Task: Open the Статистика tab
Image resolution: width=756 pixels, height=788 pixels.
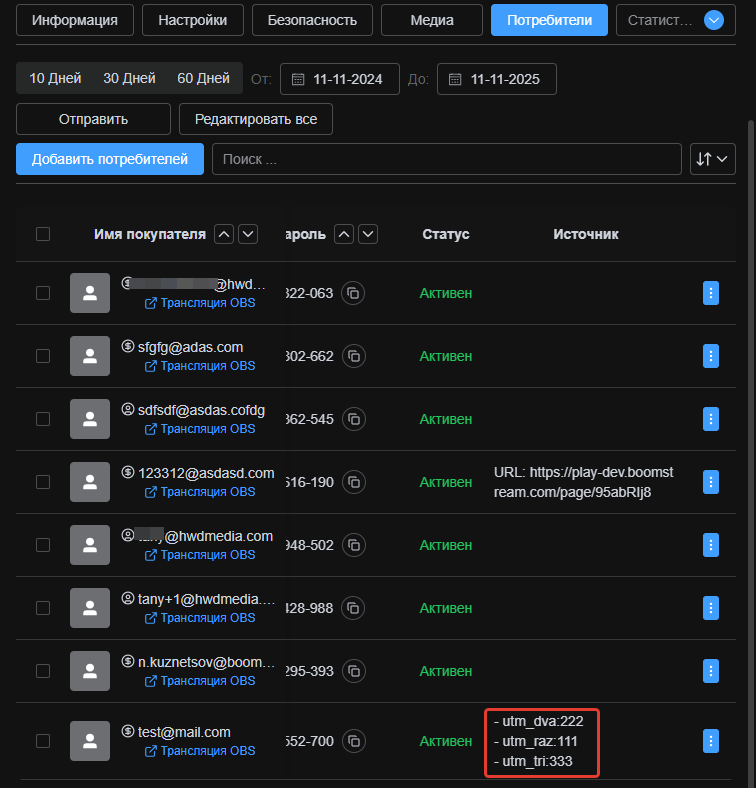Action: (x=659, y=20)
